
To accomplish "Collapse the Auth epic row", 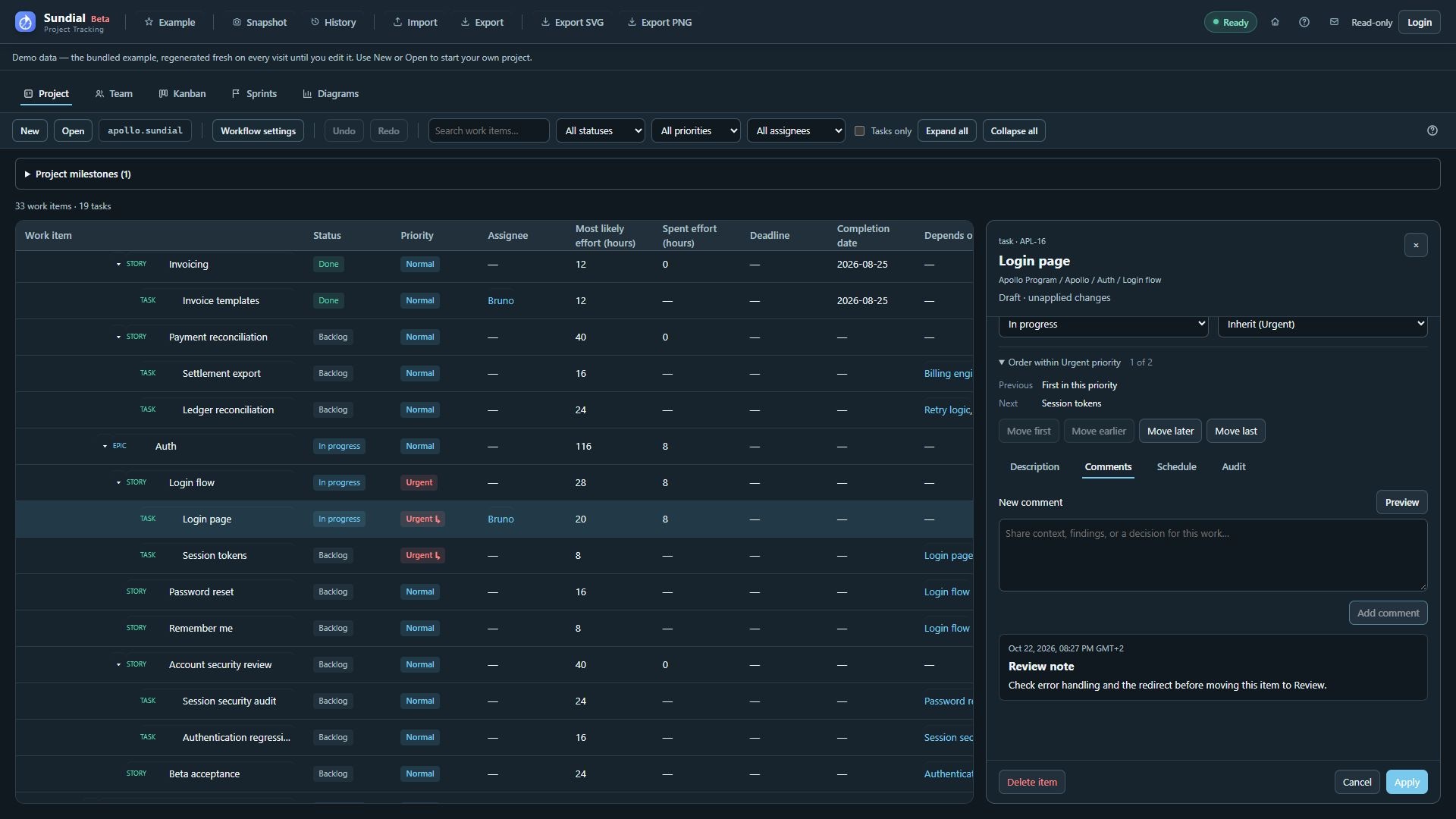I will (105, 446).
